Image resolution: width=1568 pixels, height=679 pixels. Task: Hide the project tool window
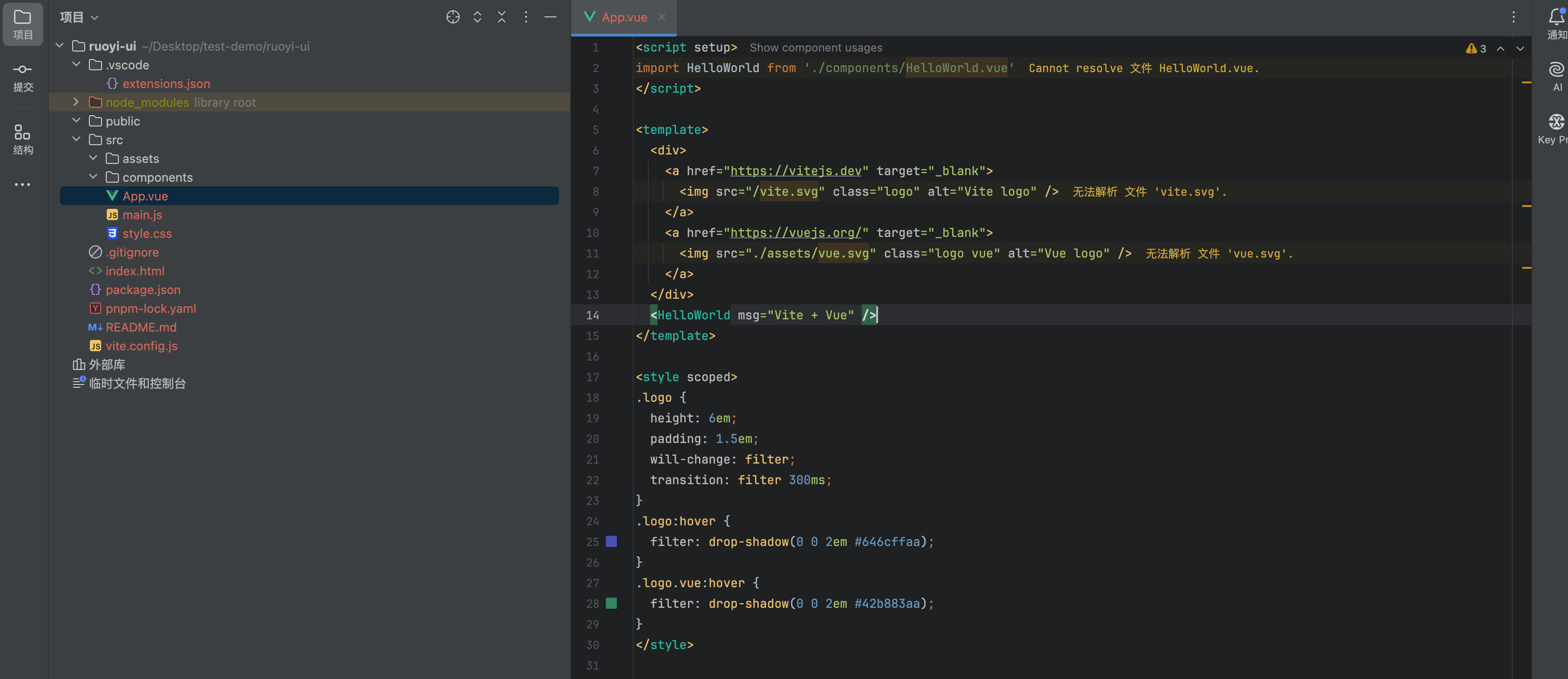[550, 17]
